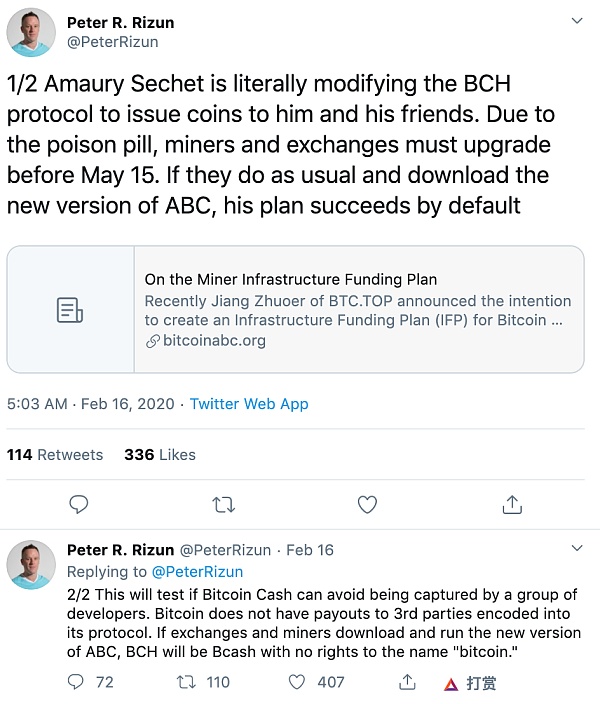Image resolution: width=600 pixels, height=704 pixels.
Task: View the 336 Likes list
Action: (160, 454)
